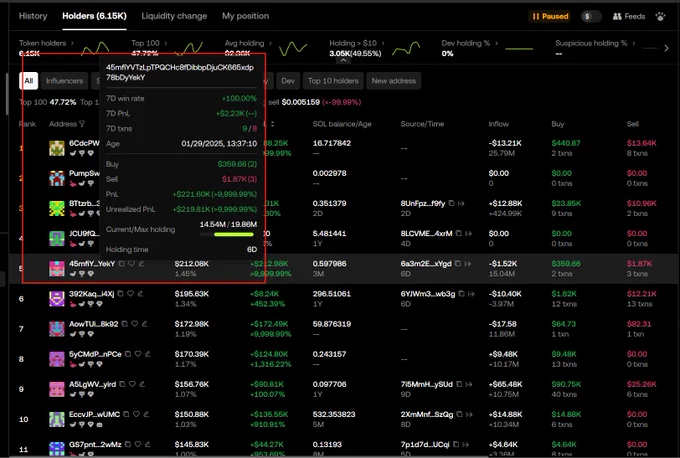
Task: Expand Holding > $10 stat chevron
Action: 383,43
